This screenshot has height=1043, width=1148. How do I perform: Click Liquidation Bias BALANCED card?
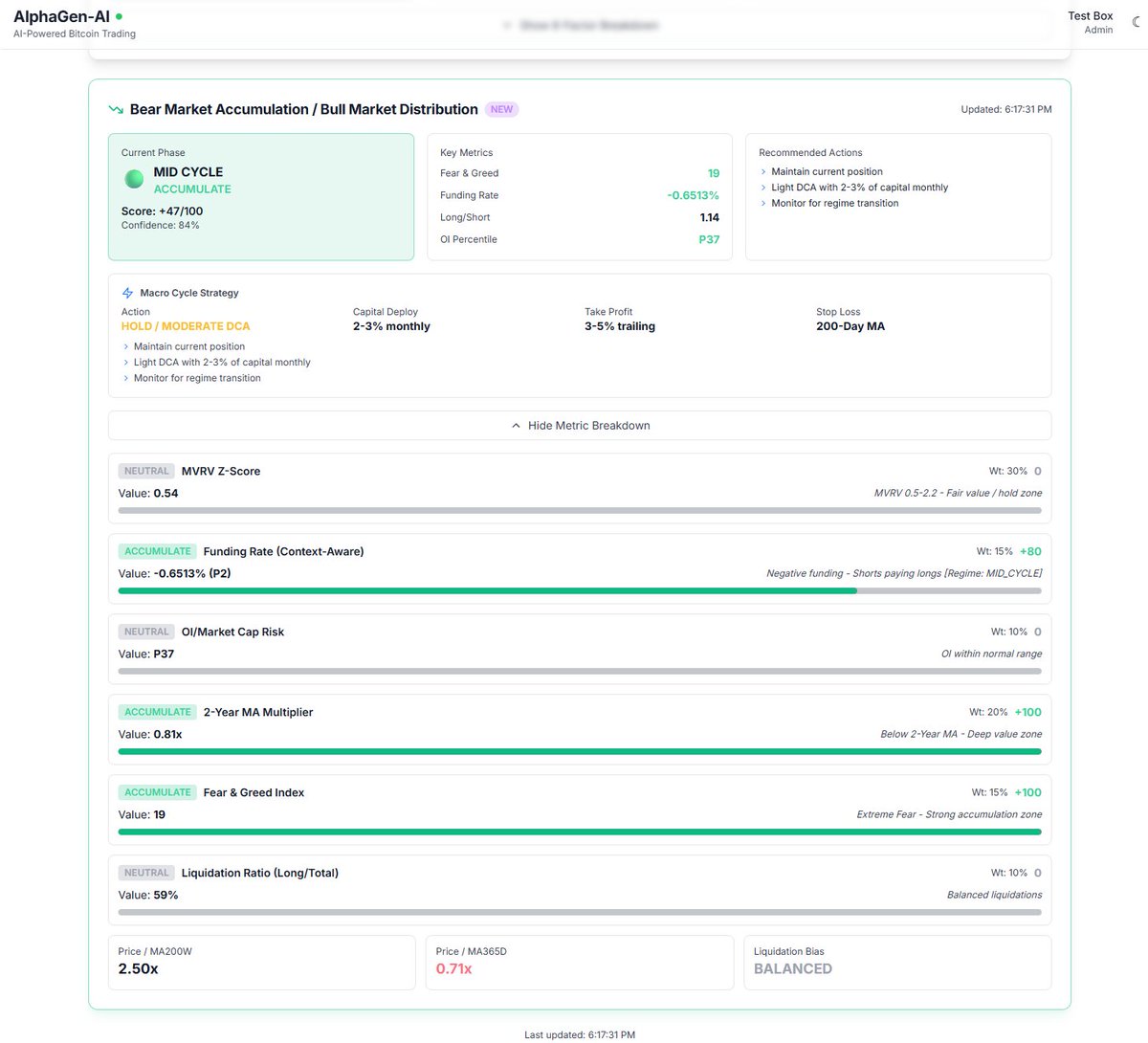pyautogui.click(x=897, y=963)
